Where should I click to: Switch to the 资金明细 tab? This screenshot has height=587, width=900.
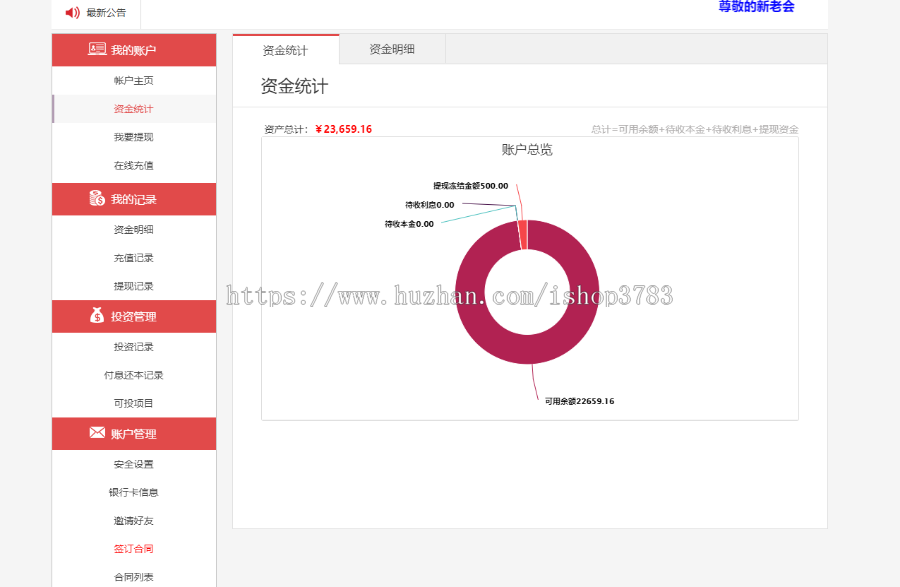pos(392,49)
